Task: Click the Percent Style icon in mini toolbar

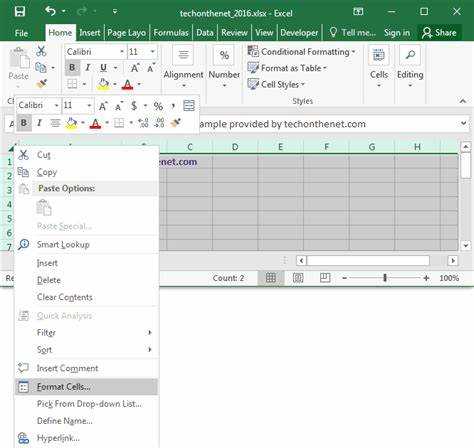Action: tap(158, 106)
